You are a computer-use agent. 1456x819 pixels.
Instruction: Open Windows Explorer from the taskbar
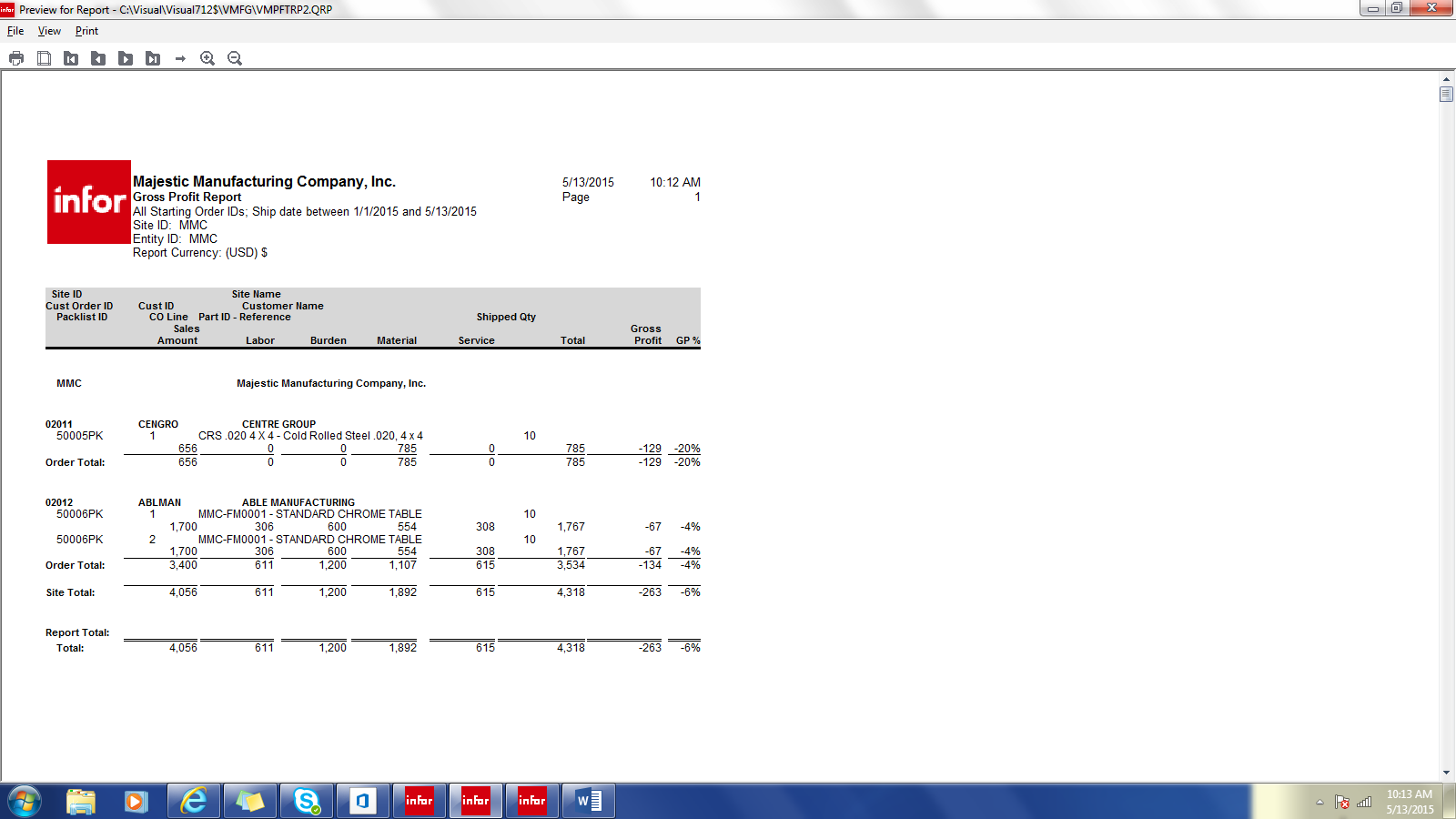(x=81, y=801)
